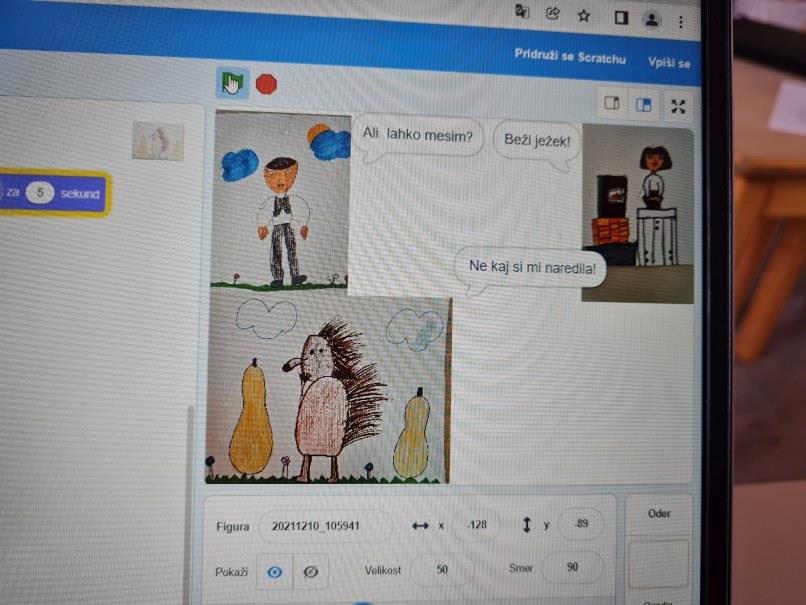Click the hedgehog drawing sprite on stage
The width and height of the screenshot is (806, 605).
328,390
